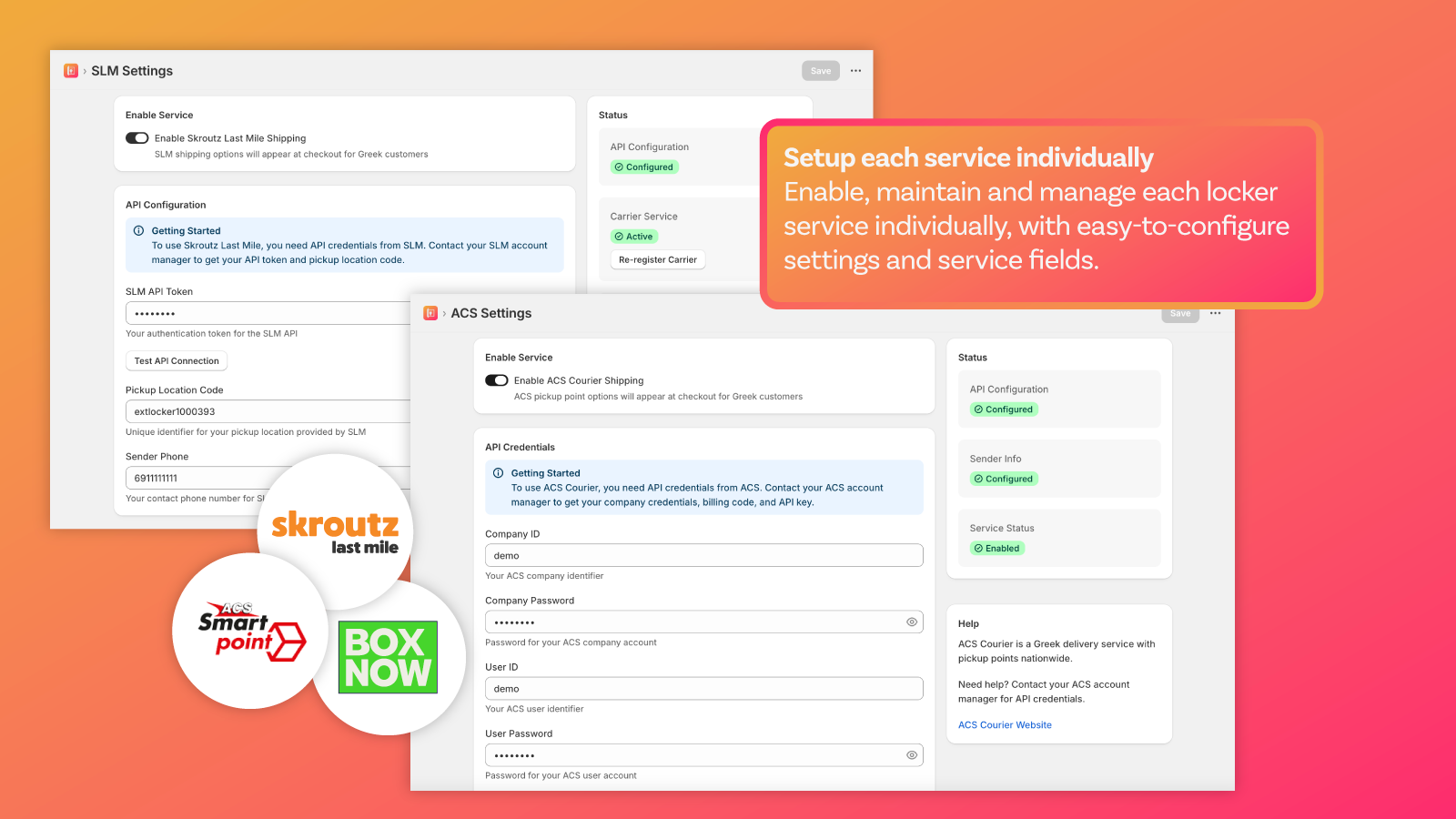Click the 'Setup each service individually' heading
Viewport: 1456px width, 819px height.
[968, 158]
